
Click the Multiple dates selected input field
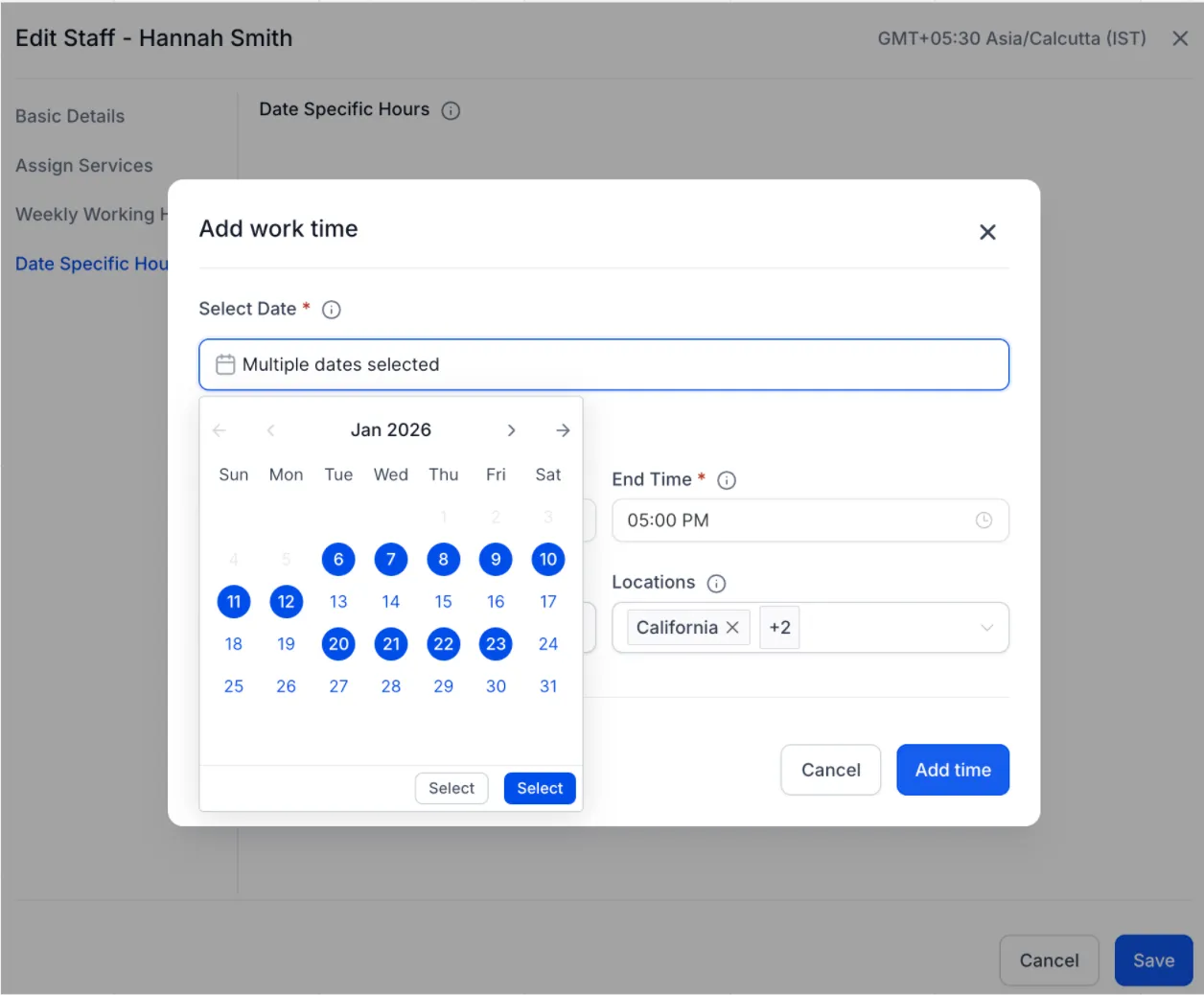(604, 364)
